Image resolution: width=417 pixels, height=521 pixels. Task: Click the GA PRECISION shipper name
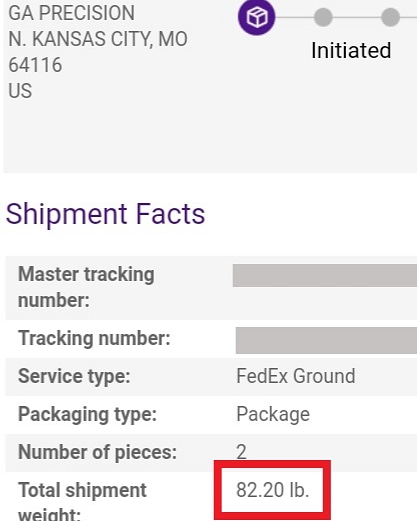tap(72, 13)
